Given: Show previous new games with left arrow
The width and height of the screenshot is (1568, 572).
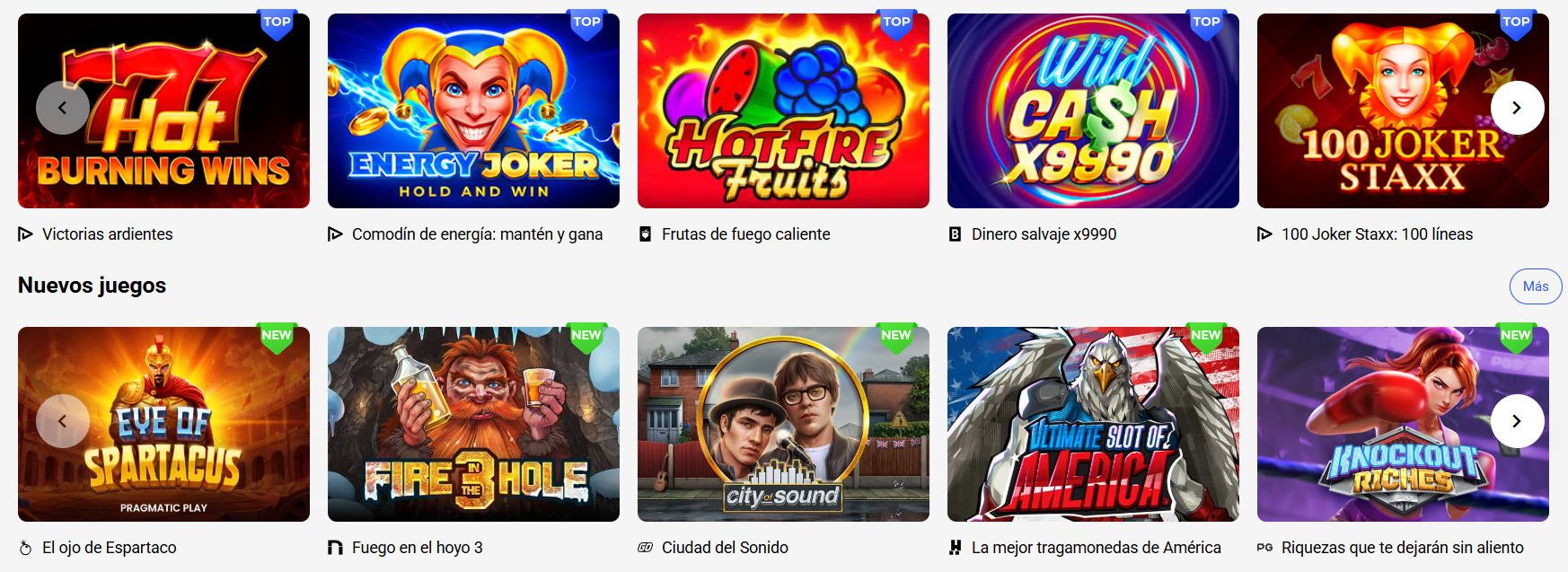Looking at the screenshot, I should click(63, 421).
